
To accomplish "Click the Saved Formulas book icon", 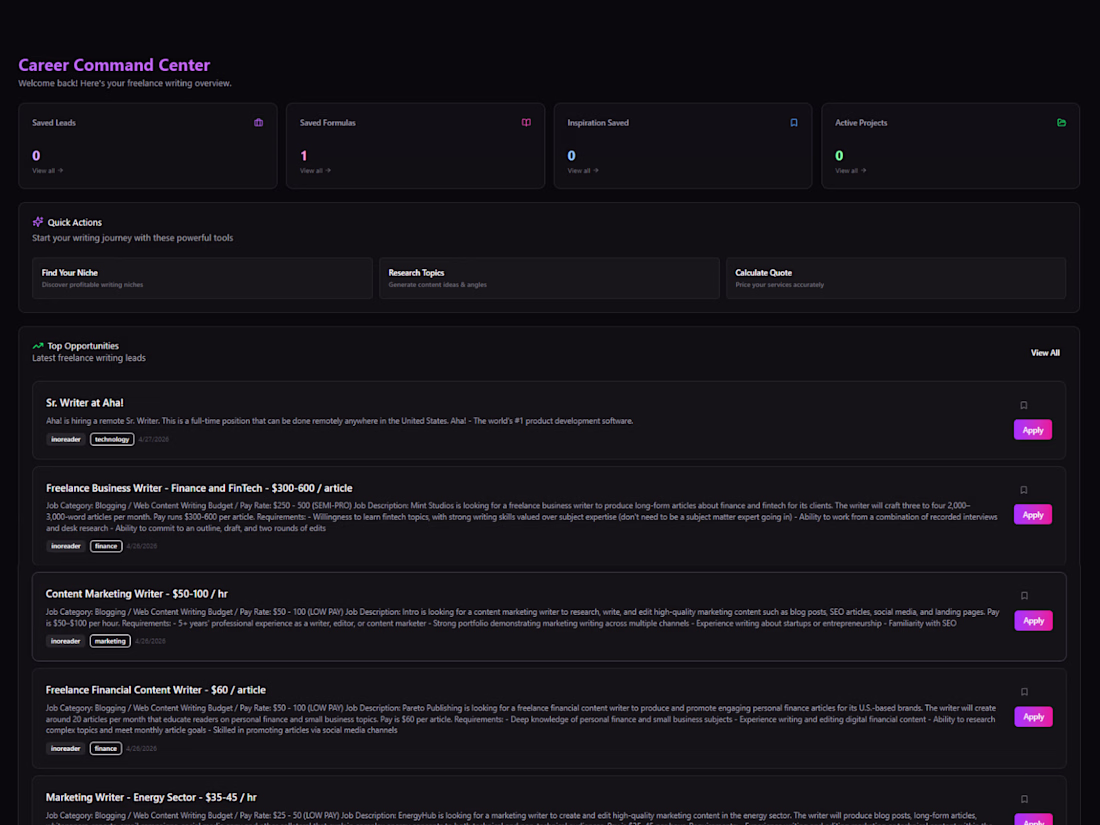I will tap(526, 123).
